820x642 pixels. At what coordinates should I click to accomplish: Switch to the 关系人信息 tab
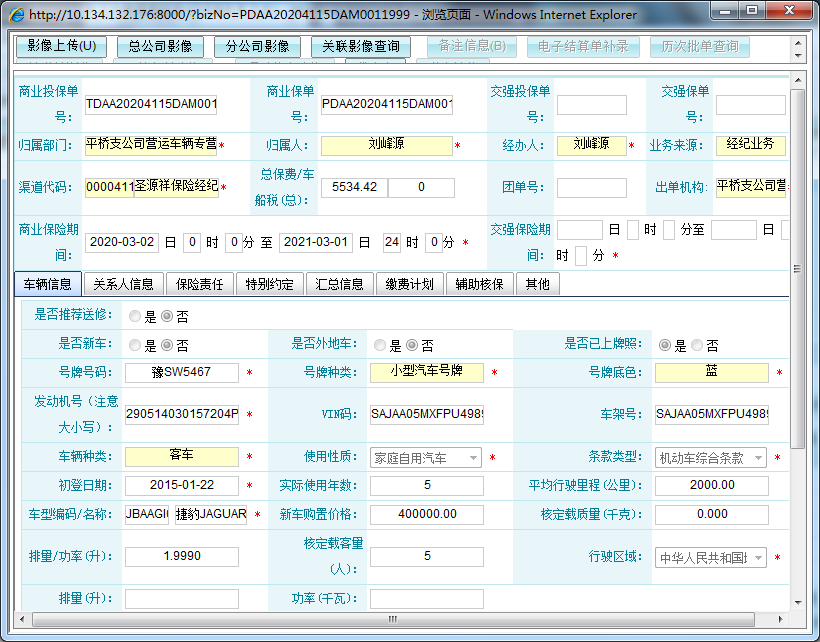click(x=124, y=284)
